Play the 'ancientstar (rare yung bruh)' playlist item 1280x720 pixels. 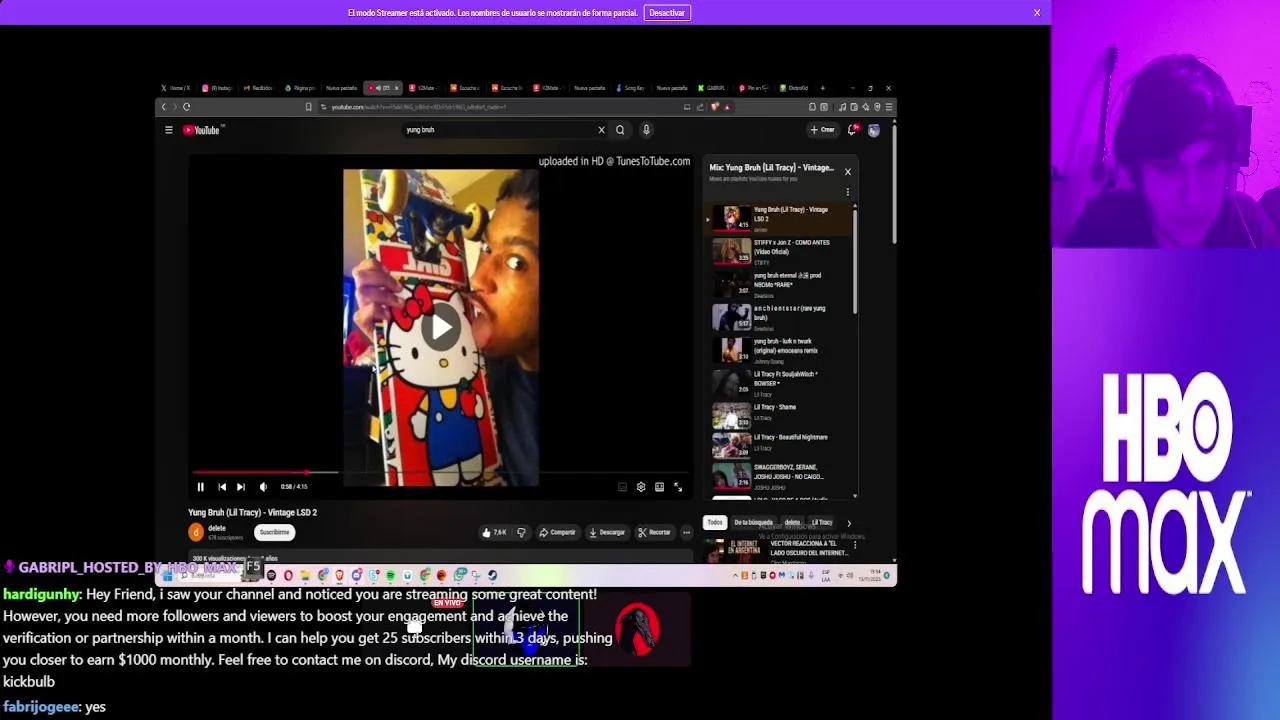coord(780,317)
